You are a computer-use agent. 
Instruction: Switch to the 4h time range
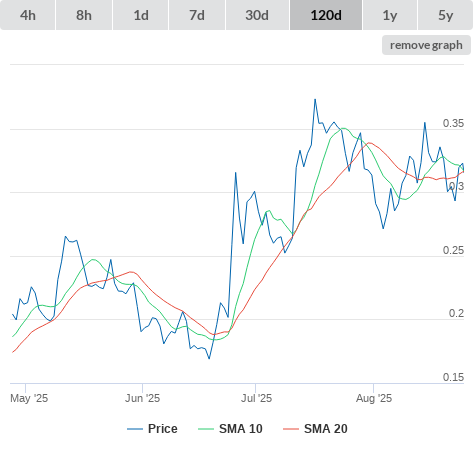tap(27, 15)
